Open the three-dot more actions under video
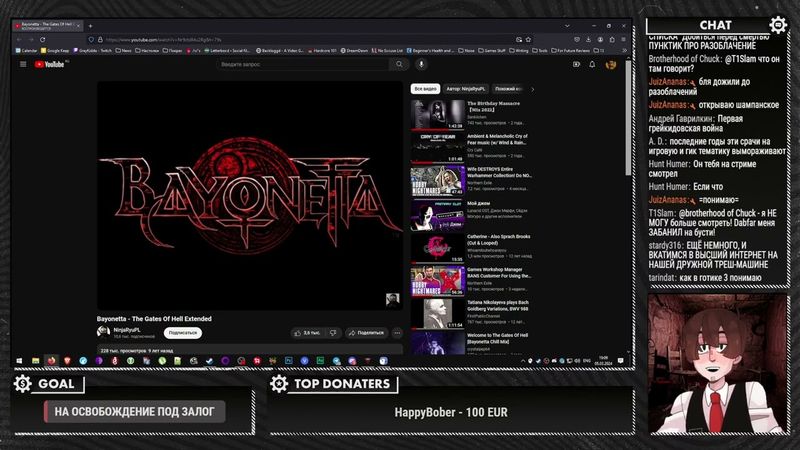Viewport: 800px width, 450px height. pos(397,332)
